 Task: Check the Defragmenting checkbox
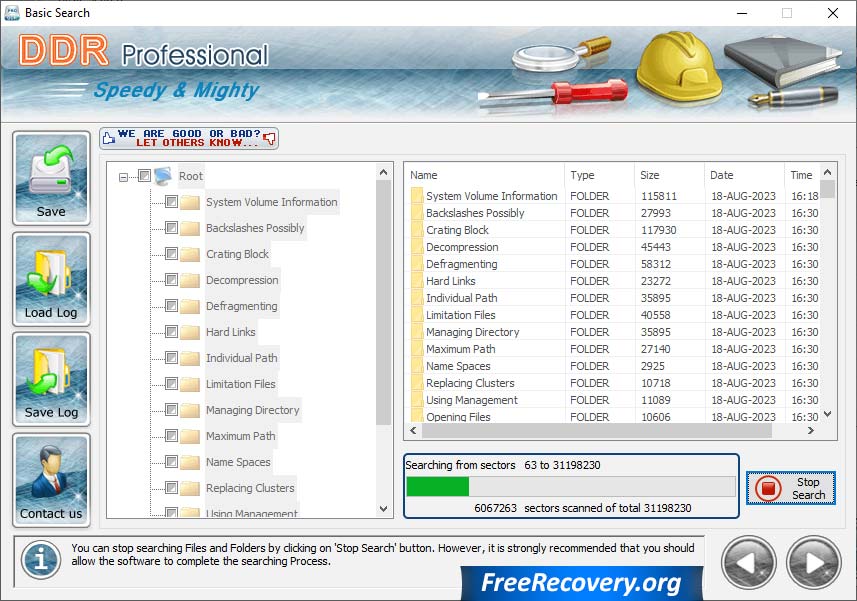pyautogui.click(x=171, y=305)
